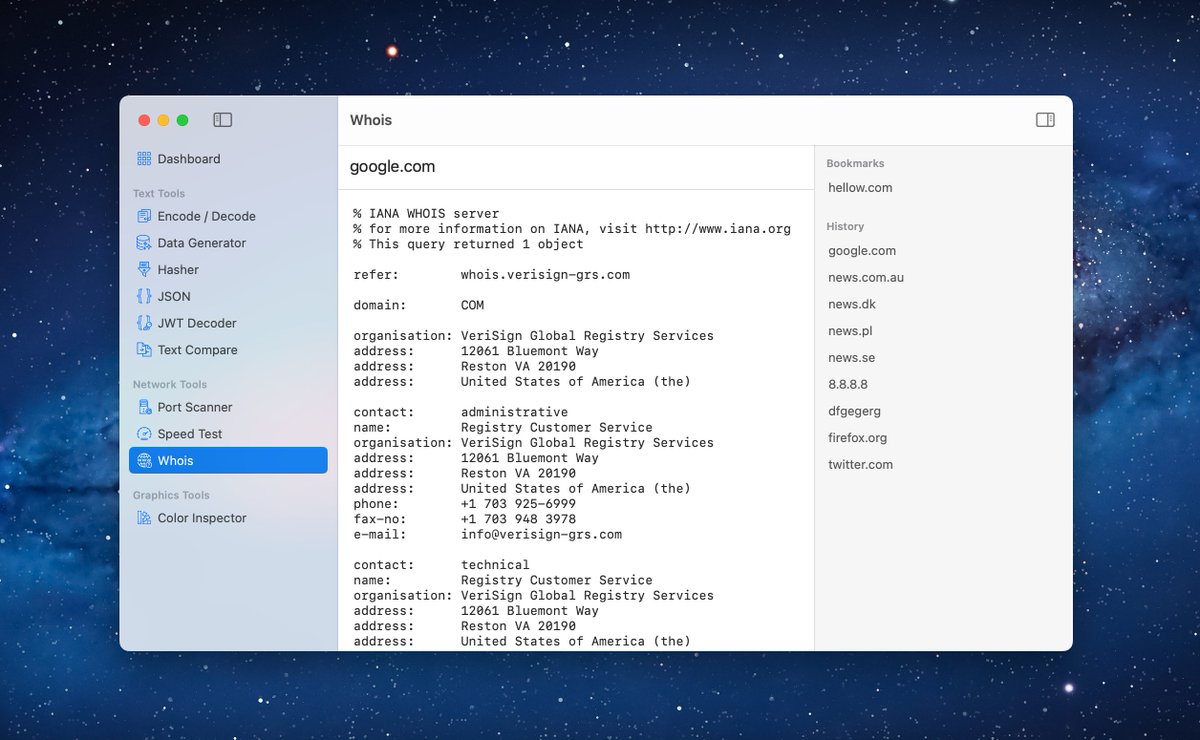Open the Color Inspector tool
The width and height of the screenshot is (1200, 740).
pos(228,518)
